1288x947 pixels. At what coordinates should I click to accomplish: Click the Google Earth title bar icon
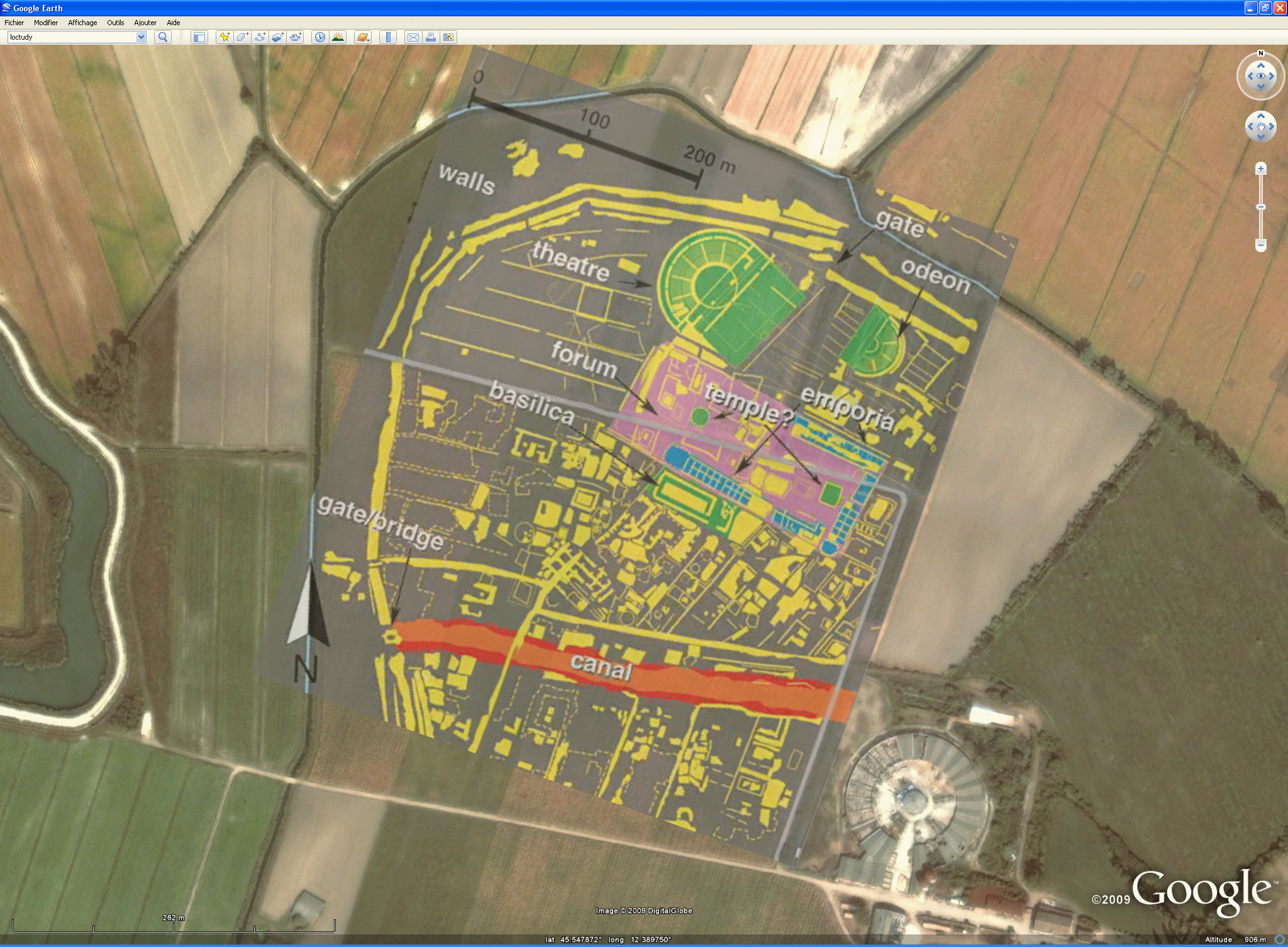[7, 8]
